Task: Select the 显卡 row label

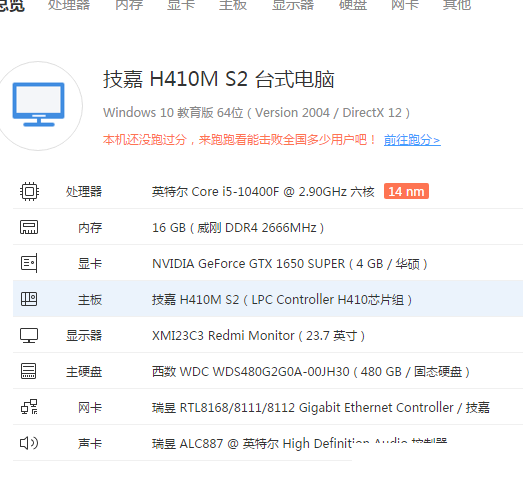Action: (x=90, y=264)
